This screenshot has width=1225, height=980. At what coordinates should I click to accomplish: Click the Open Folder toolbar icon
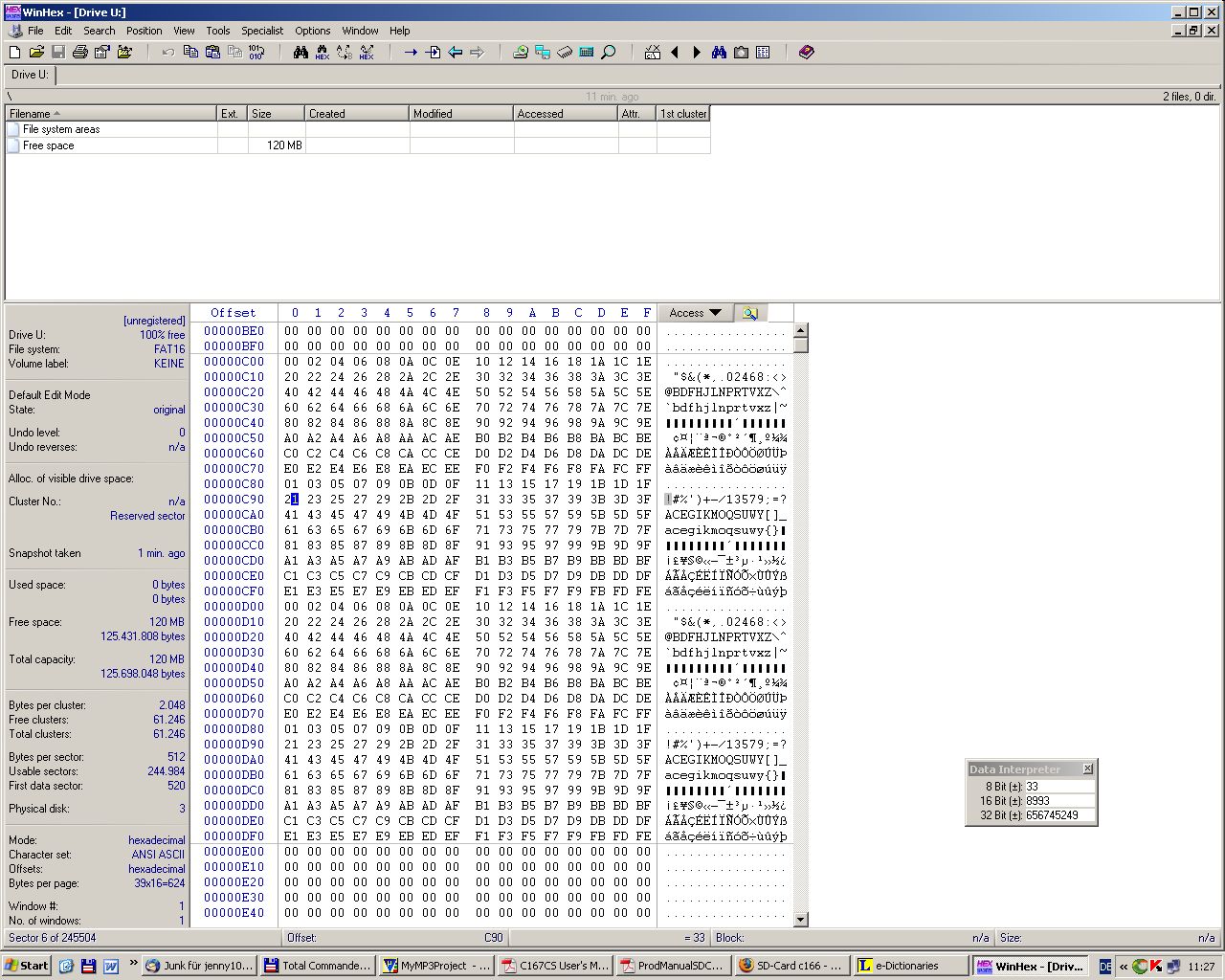124,53
